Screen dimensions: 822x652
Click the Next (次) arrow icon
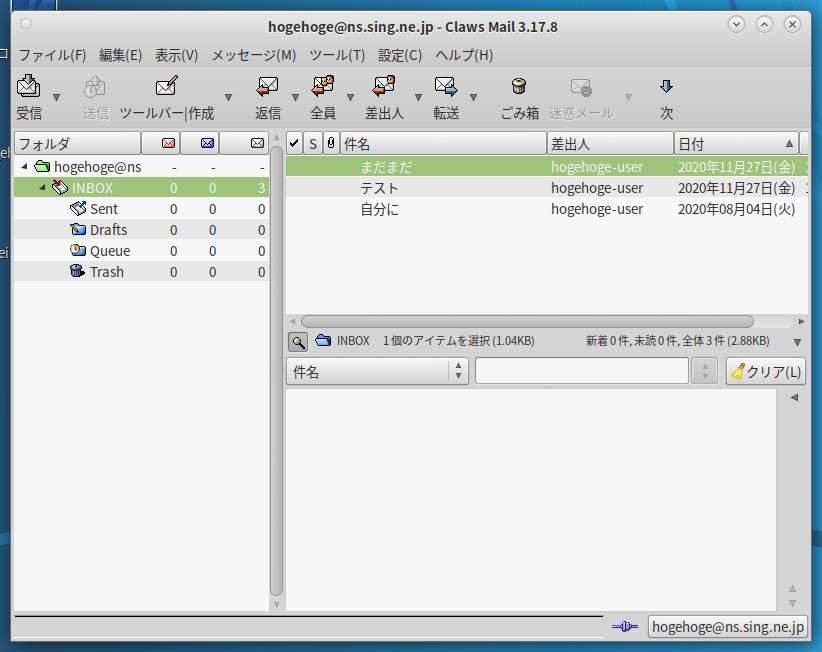pyautogui.click(x=666, y=86)
